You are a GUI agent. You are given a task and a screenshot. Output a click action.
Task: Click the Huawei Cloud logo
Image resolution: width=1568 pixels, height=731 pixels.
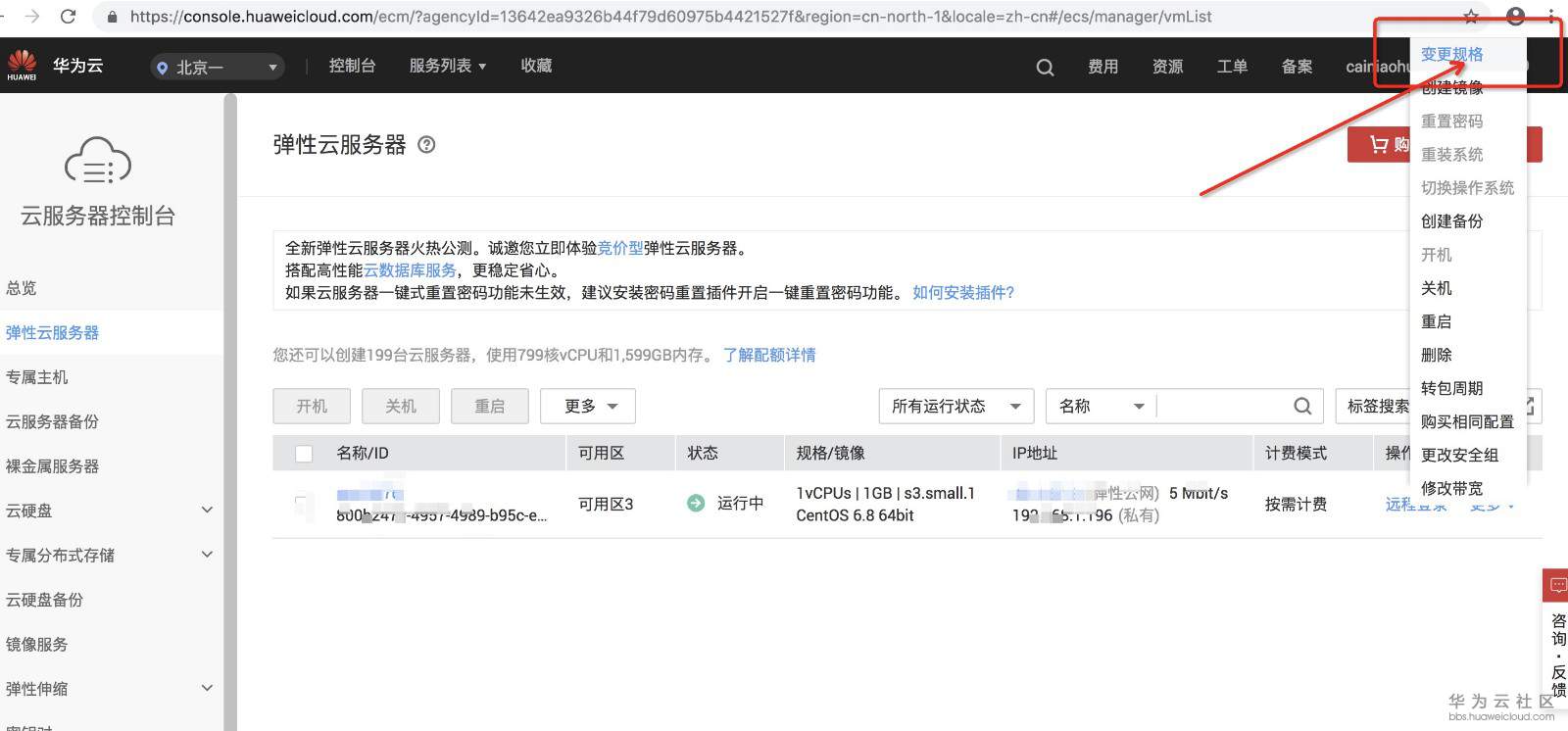(22, 65)
